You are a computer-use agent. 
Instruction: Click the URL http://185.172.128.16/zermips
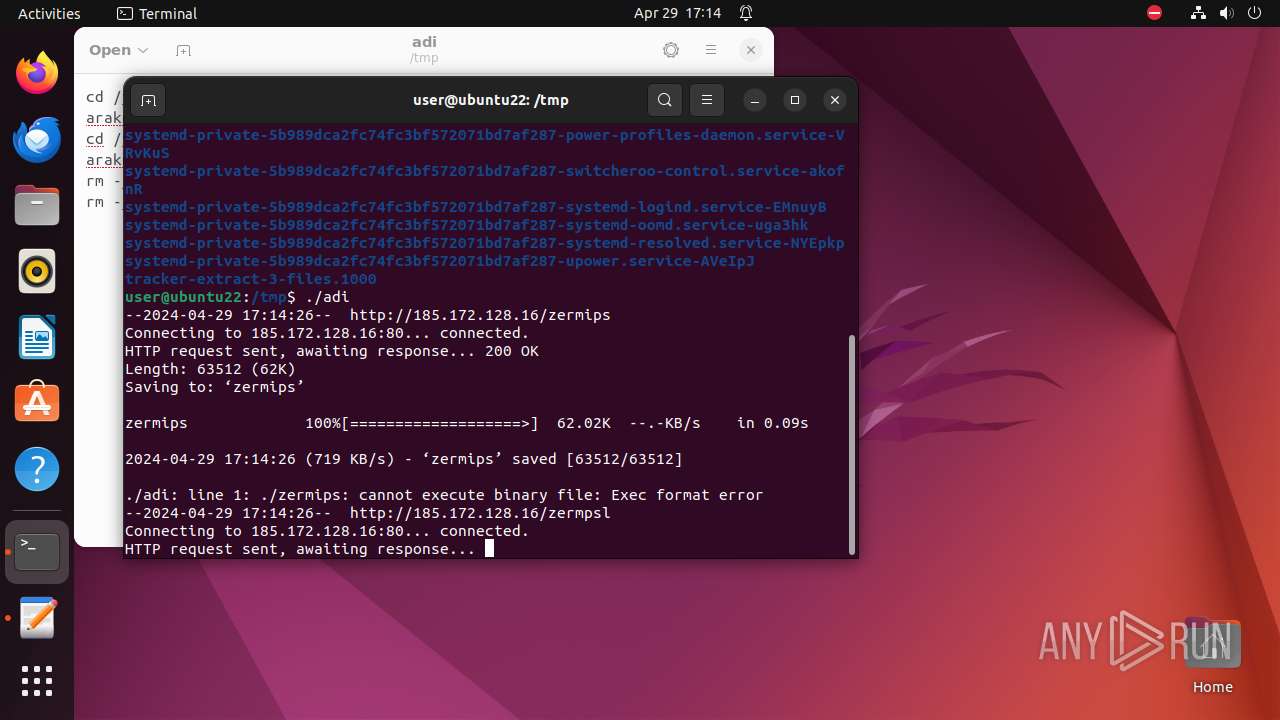pos(480,315)
